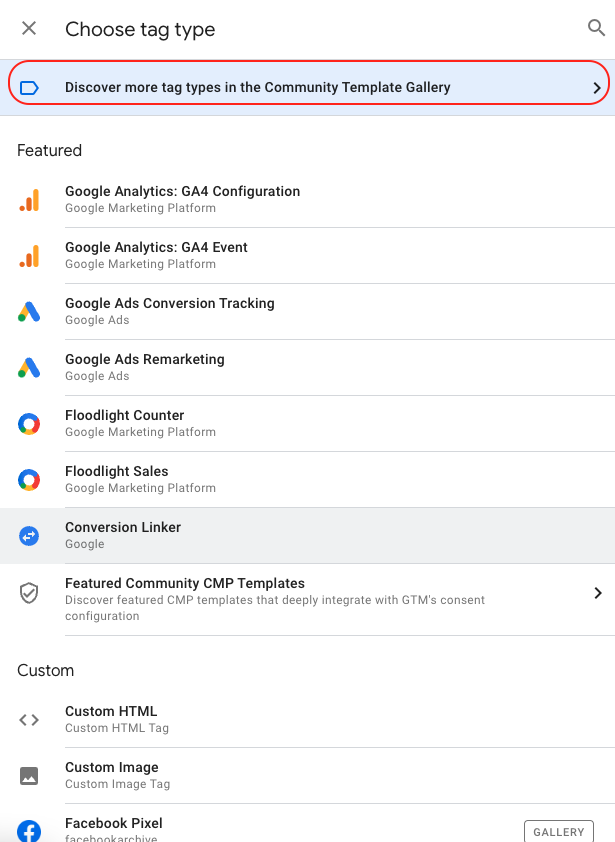This screenshot has height=842, width=615.
Task: Click the Google Ads Remarketing icon
Action: [29, 368]
